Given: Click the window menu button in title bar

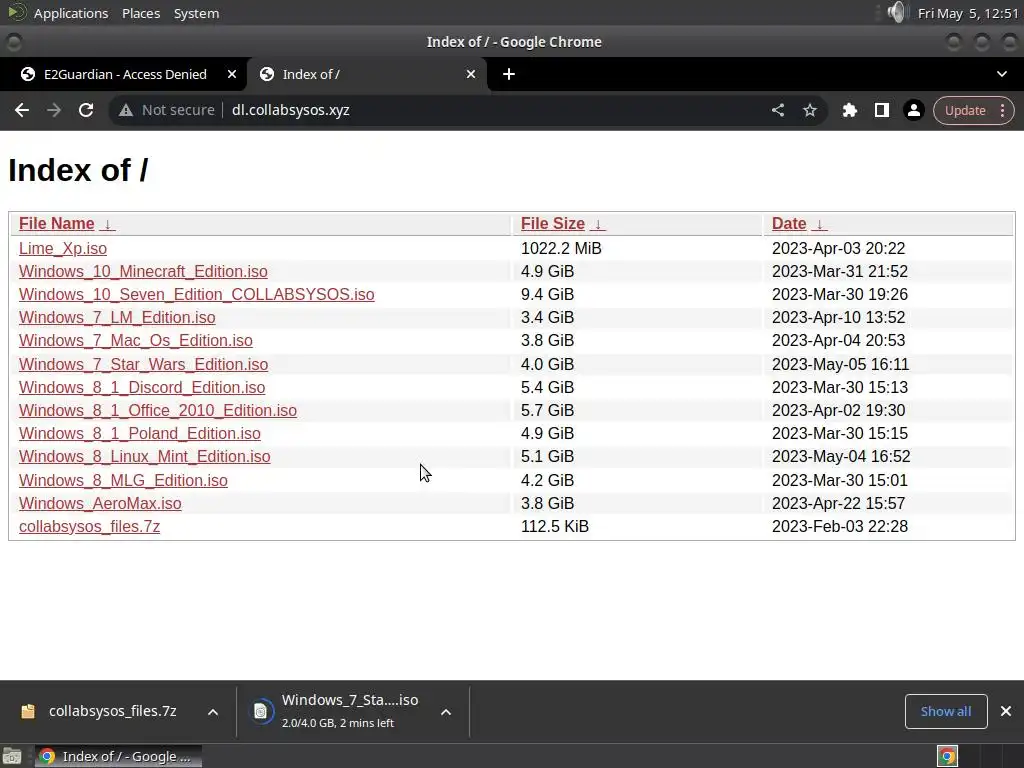Looking at the screenshot, I should coord(13,42).
